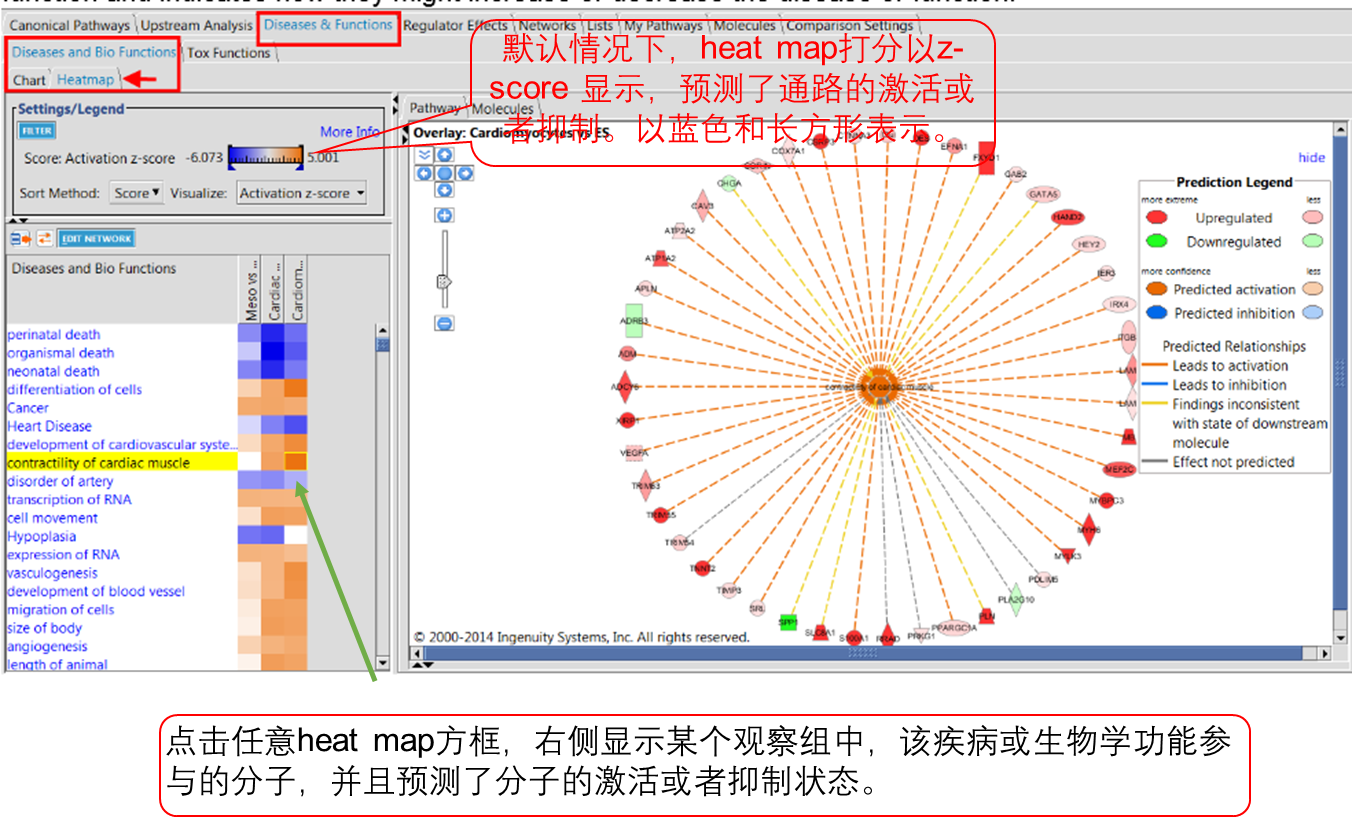Click the EDIT NETWORK button
The image size is (1352, 820).
(96, 239)
